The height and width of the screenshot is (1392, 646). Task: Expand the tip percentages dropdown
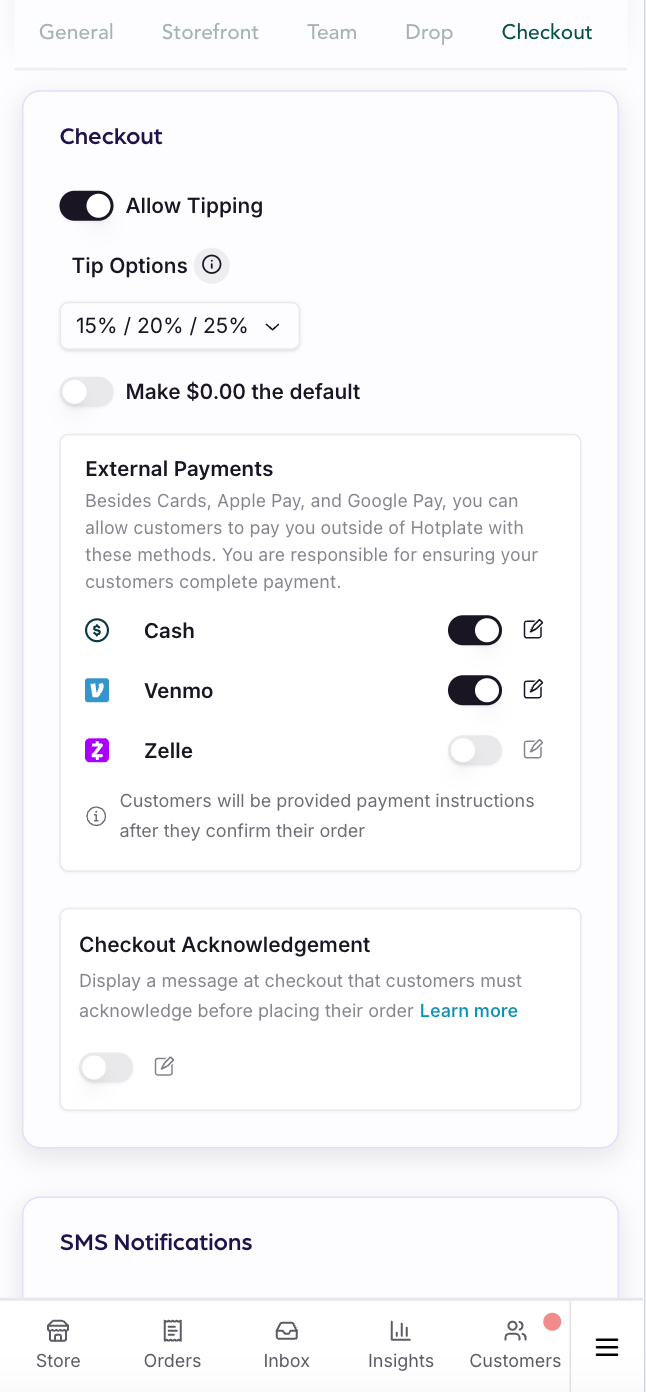pos(180,326)
